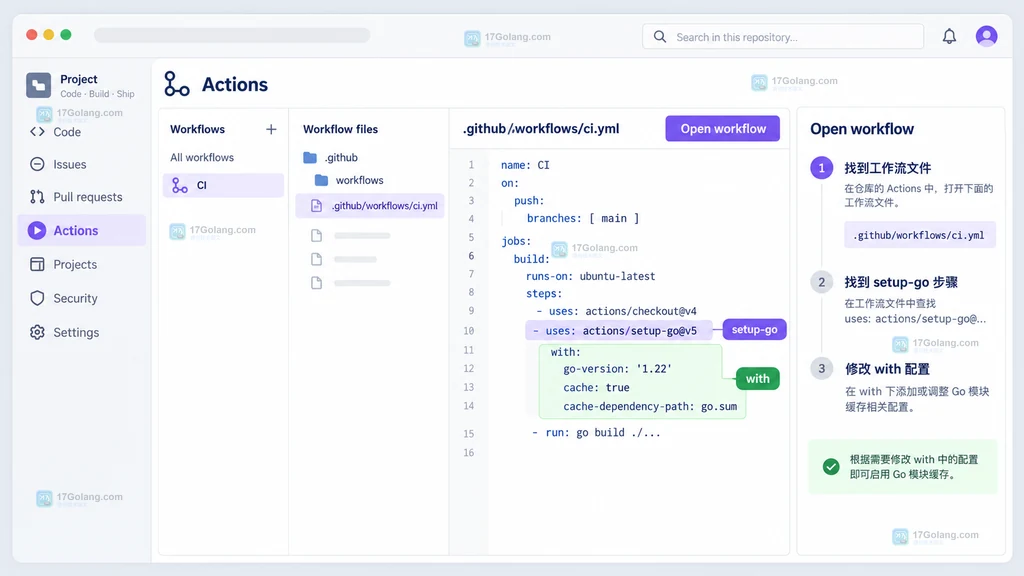Click the Open workflow button
The width and height of the screenshot is (1024, 576).
point(722,129)
